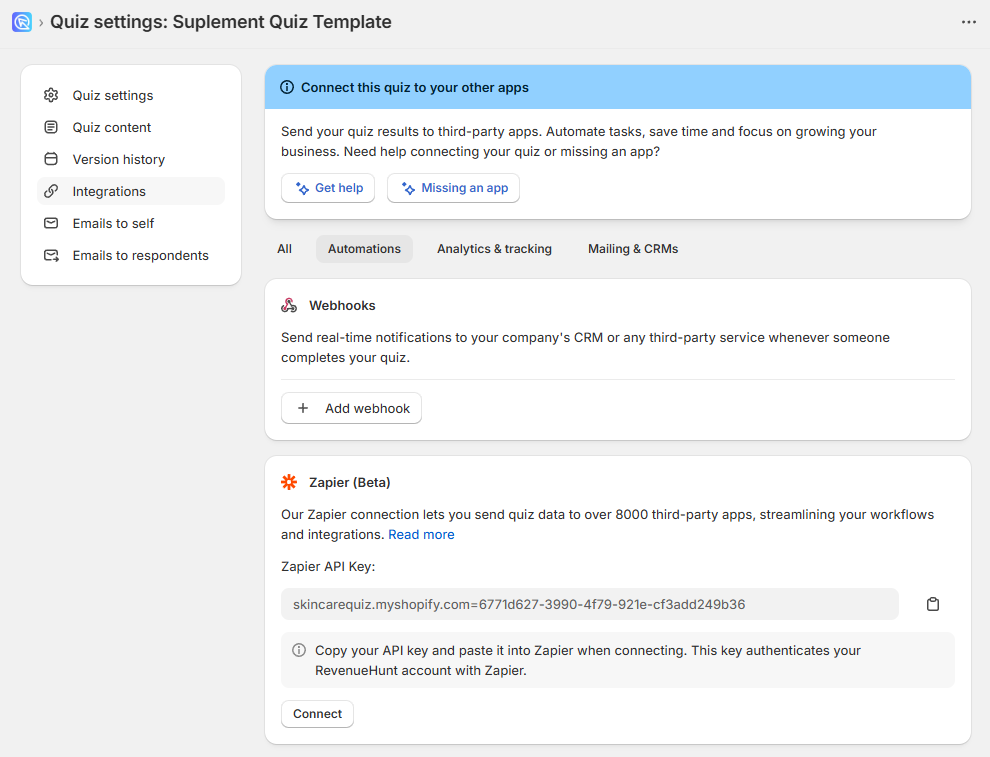Select the Zapier API key text field

(x=589, y=604)
